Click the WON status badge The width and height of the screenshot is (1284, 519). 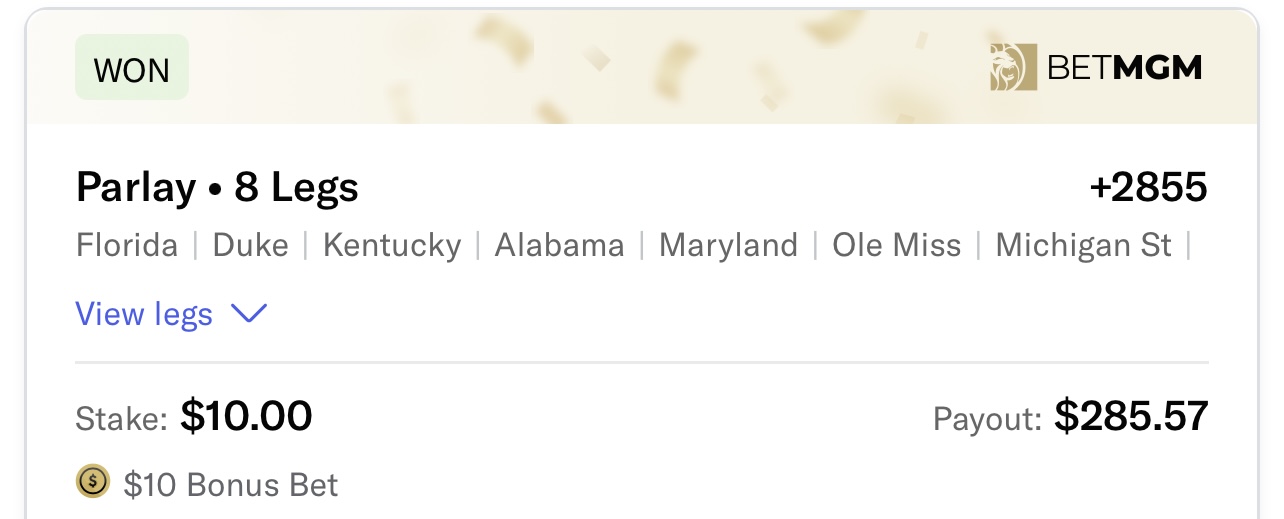[x=132, y=68]
